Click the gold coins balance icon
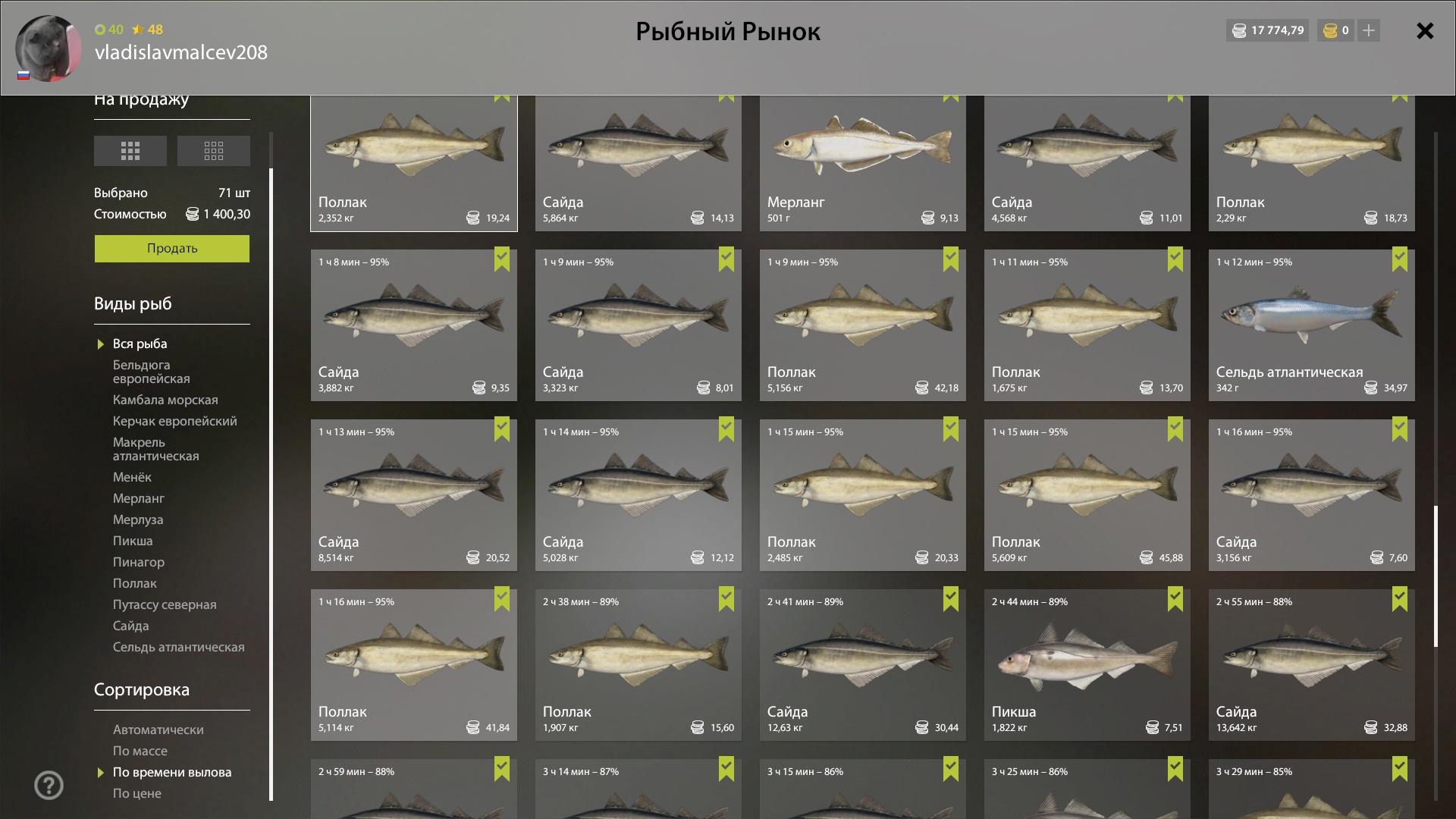The height and width of the screenshot is (819, 1456). click(x=1330, y=30)
